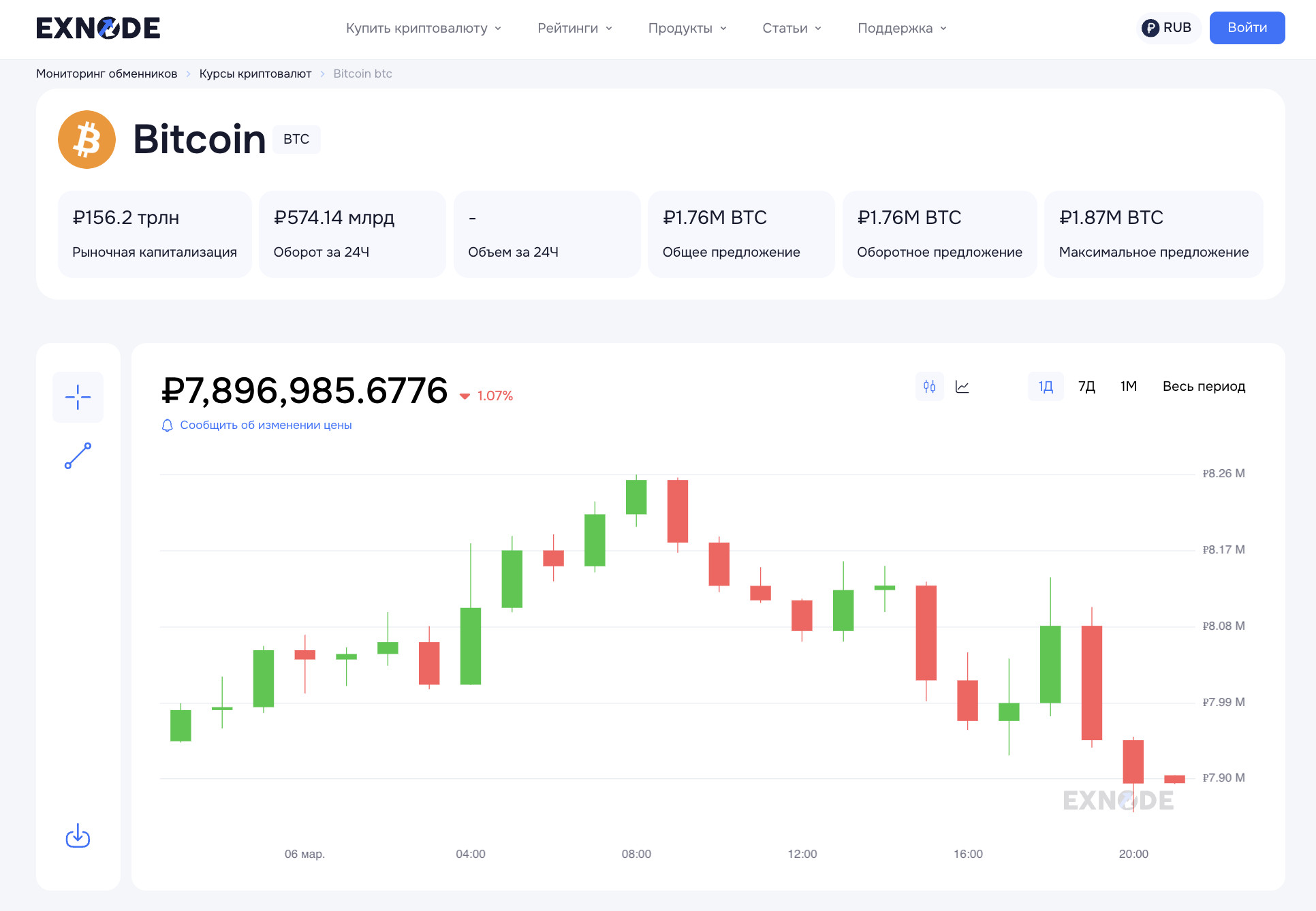
Task: Open the Поддержка menu
Action: coord(902,28)
